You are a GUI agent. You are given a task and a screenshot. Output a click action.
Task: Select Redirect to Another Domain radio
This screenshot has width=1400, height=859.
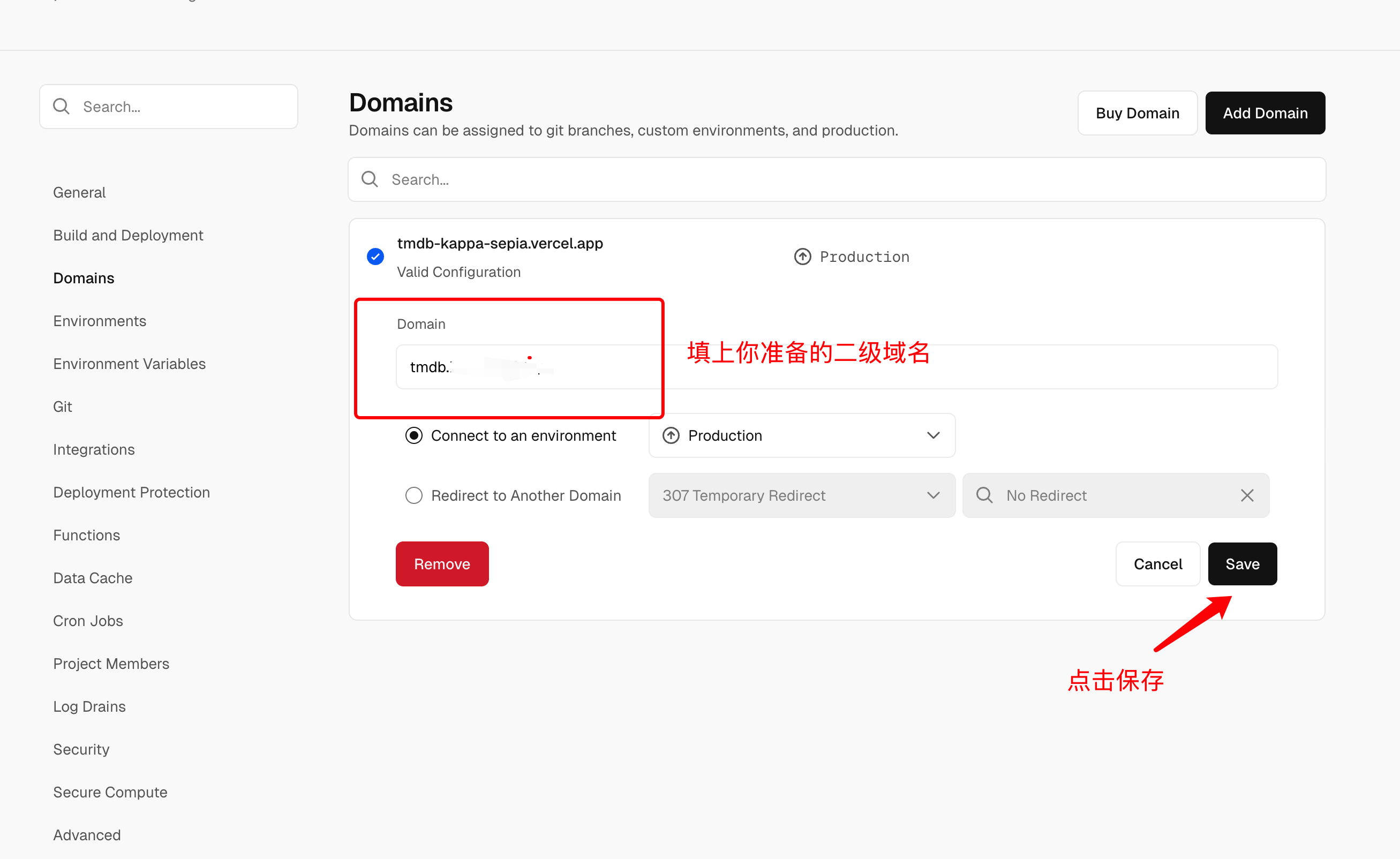coord(413,495)
